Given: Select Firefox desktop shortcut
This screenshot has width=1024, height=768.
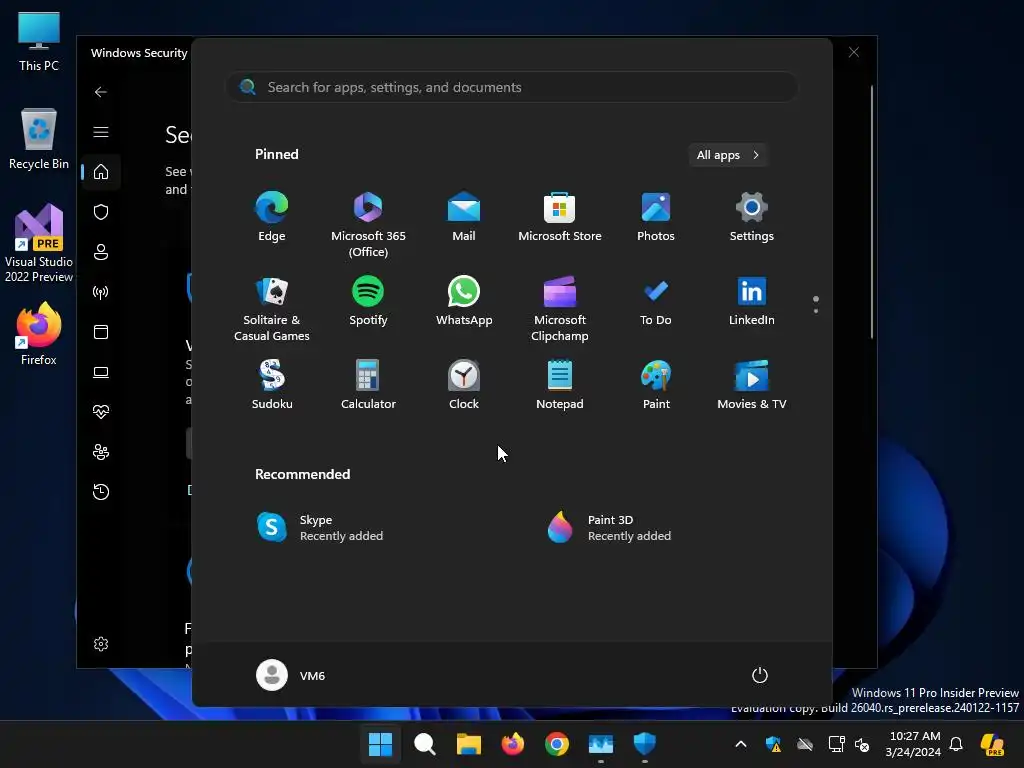Looking at the screenshot, I should pyautogui.click(x=39, y=334).
